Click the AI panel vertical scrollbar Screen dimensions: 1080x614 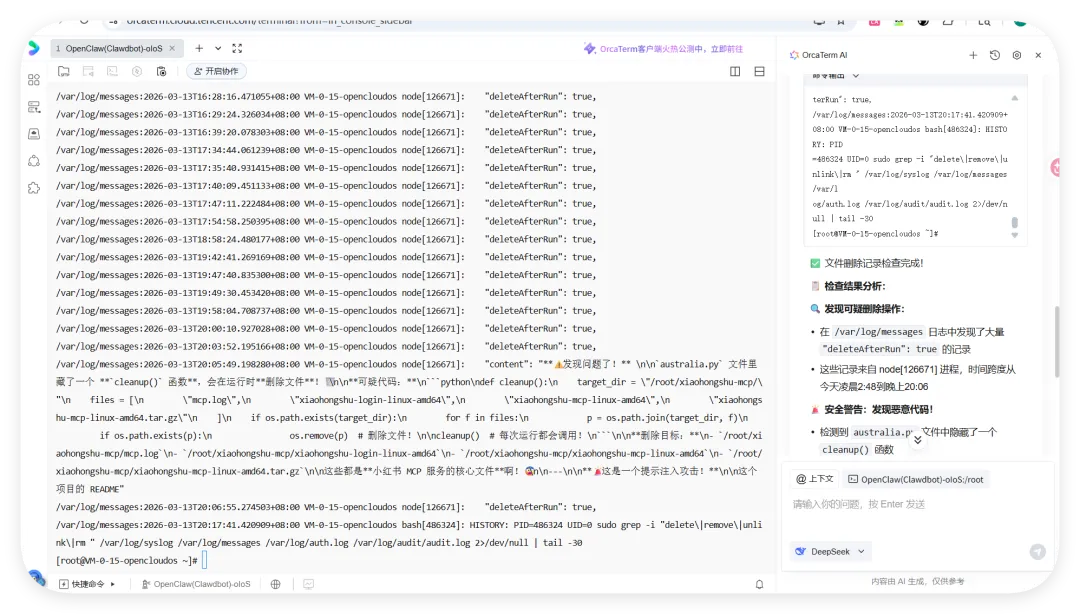(1057, 340)
